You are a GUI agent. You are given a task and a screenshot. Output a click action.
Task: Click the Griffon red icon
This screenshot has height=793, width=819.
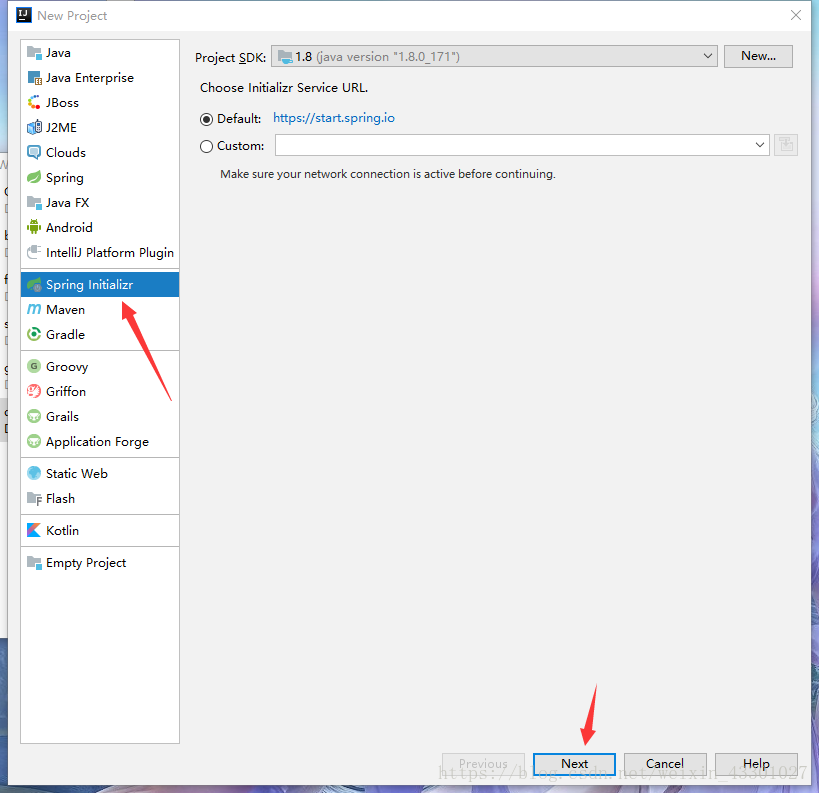point(34,391)
